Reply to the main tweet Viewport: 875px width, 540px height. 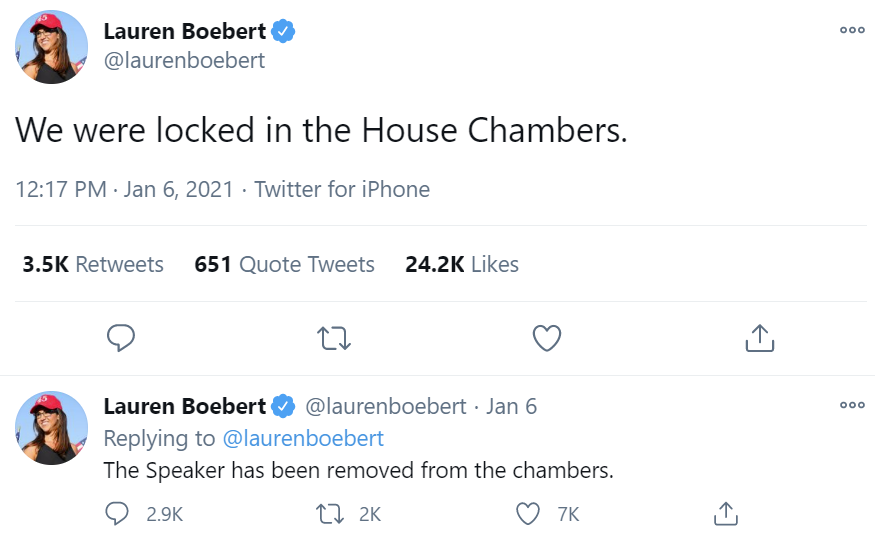[121, 338]
